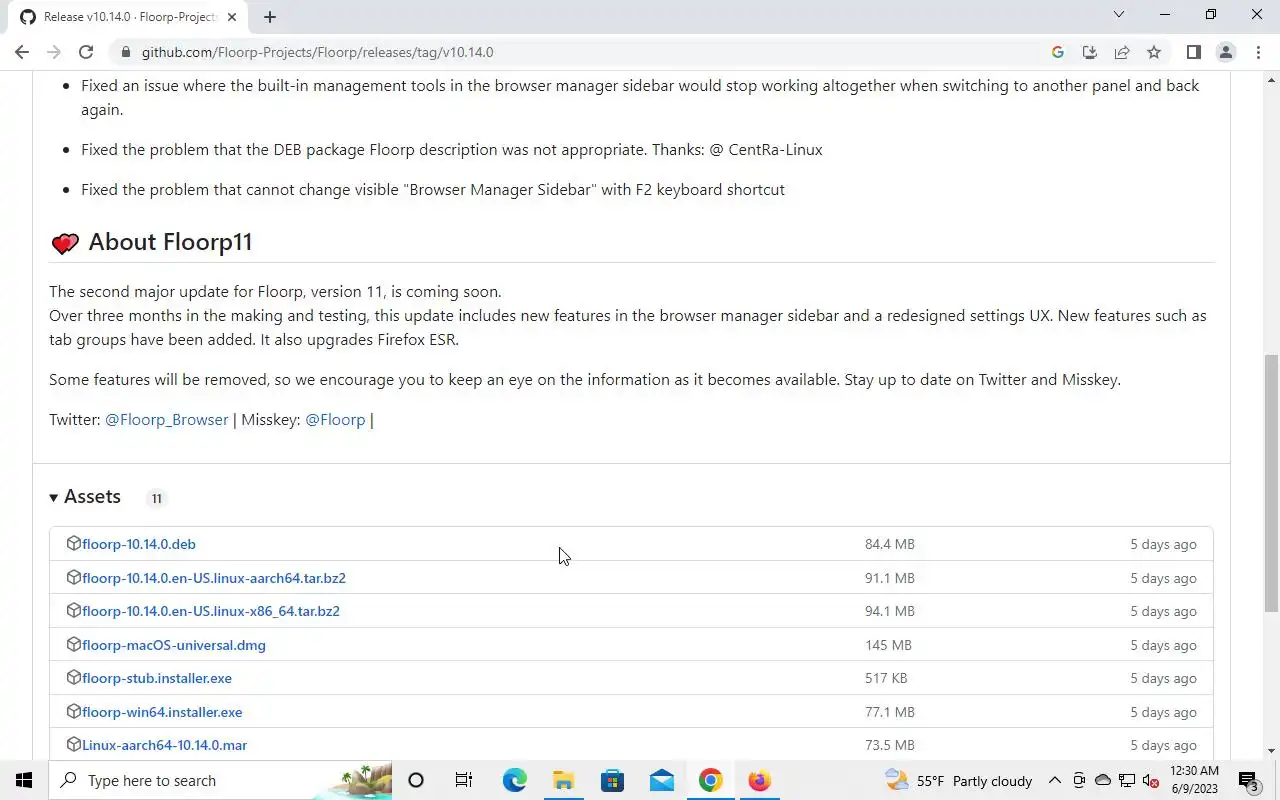Screen dimensions: 1280x800
Task: Click the page vertical scrollbar thumb
Action: pyautogui.click(x=1271, y=482)
